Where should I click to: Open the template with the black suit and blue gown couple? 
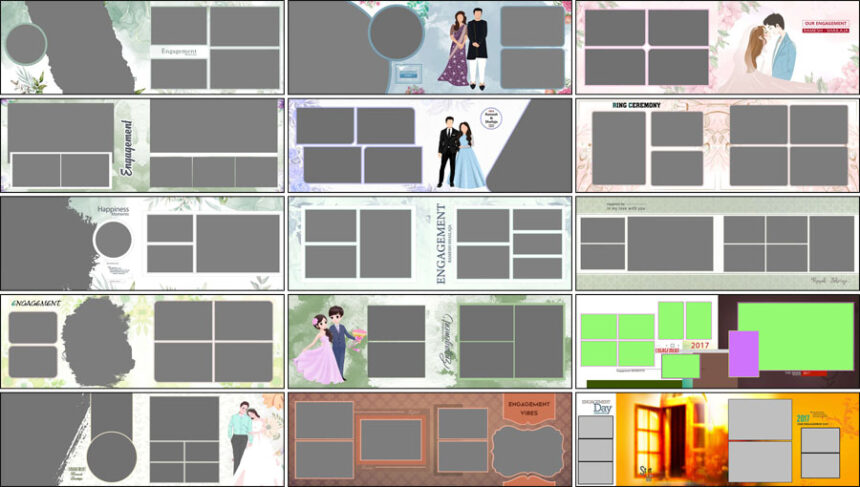click(430, 145)
